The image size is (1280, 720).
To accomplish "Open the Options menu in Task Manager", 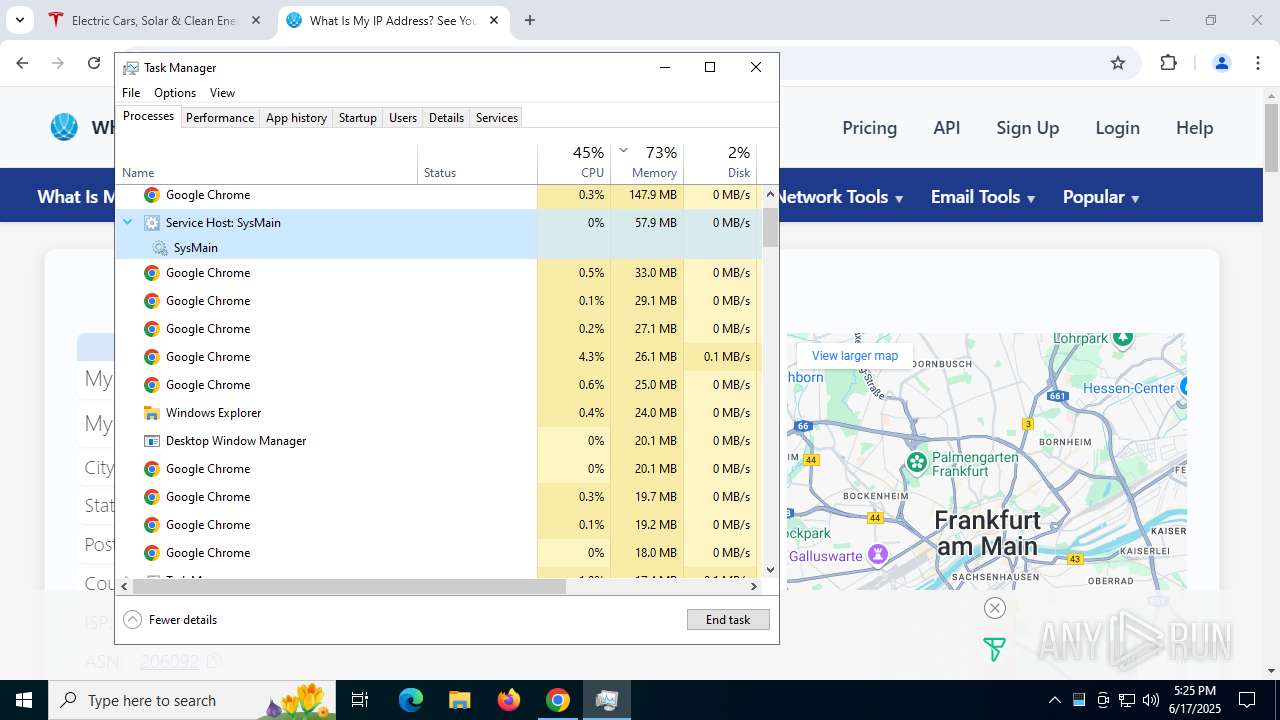I will 175,93.
